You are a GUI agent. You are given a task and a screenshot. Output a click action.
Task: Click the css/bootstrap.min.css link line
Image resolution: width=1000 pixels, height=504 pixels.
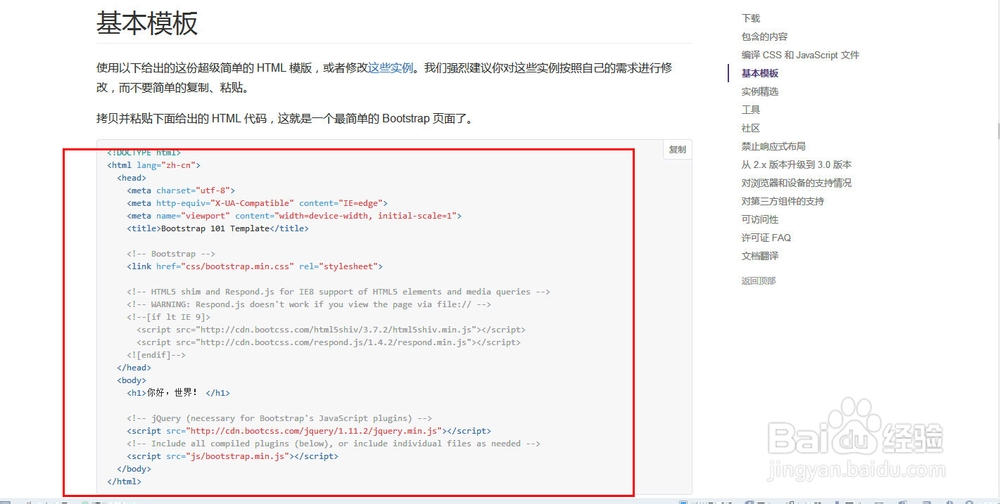[254, 266]
